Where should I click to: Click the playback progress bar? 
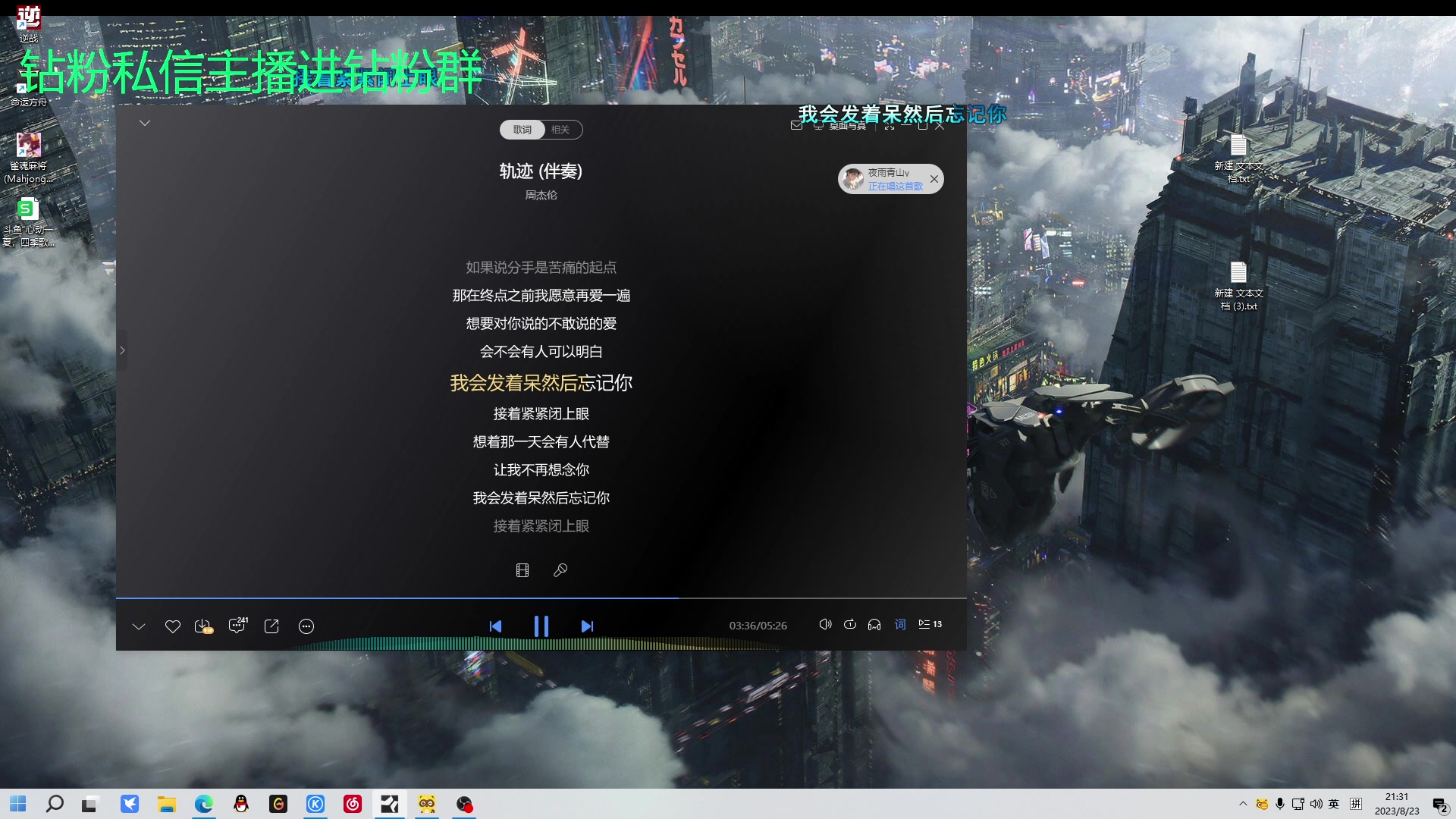542,598
